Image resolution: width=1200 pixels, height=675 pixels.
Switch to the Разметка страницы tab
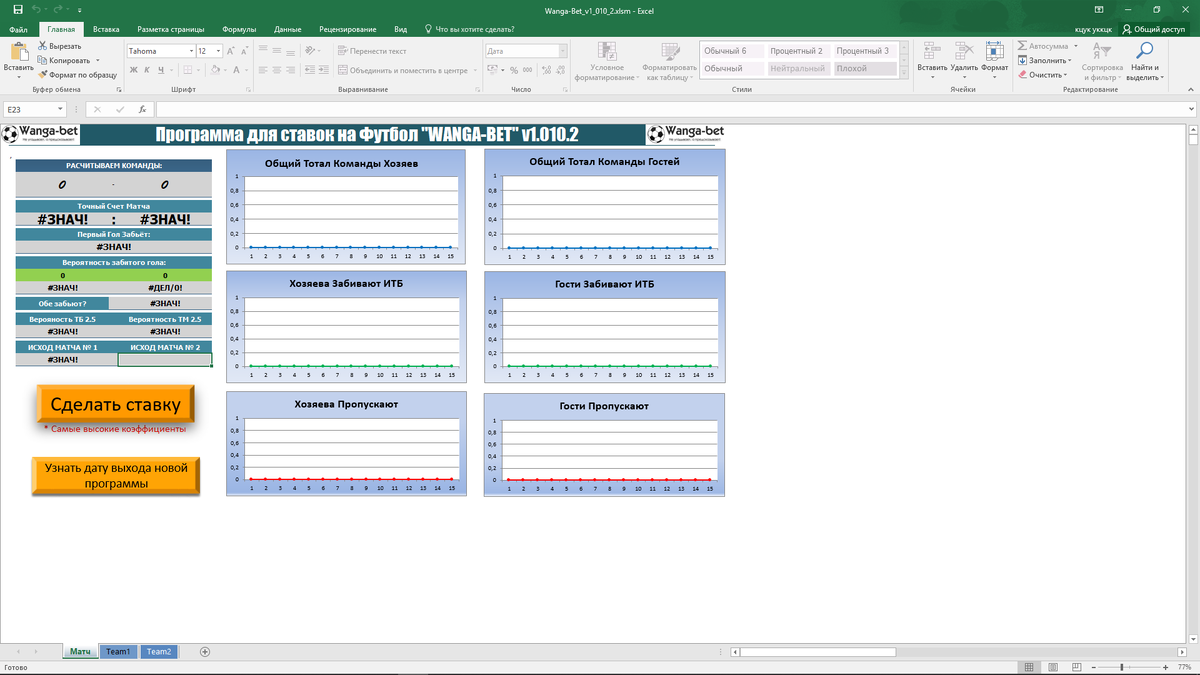[170, 29]
